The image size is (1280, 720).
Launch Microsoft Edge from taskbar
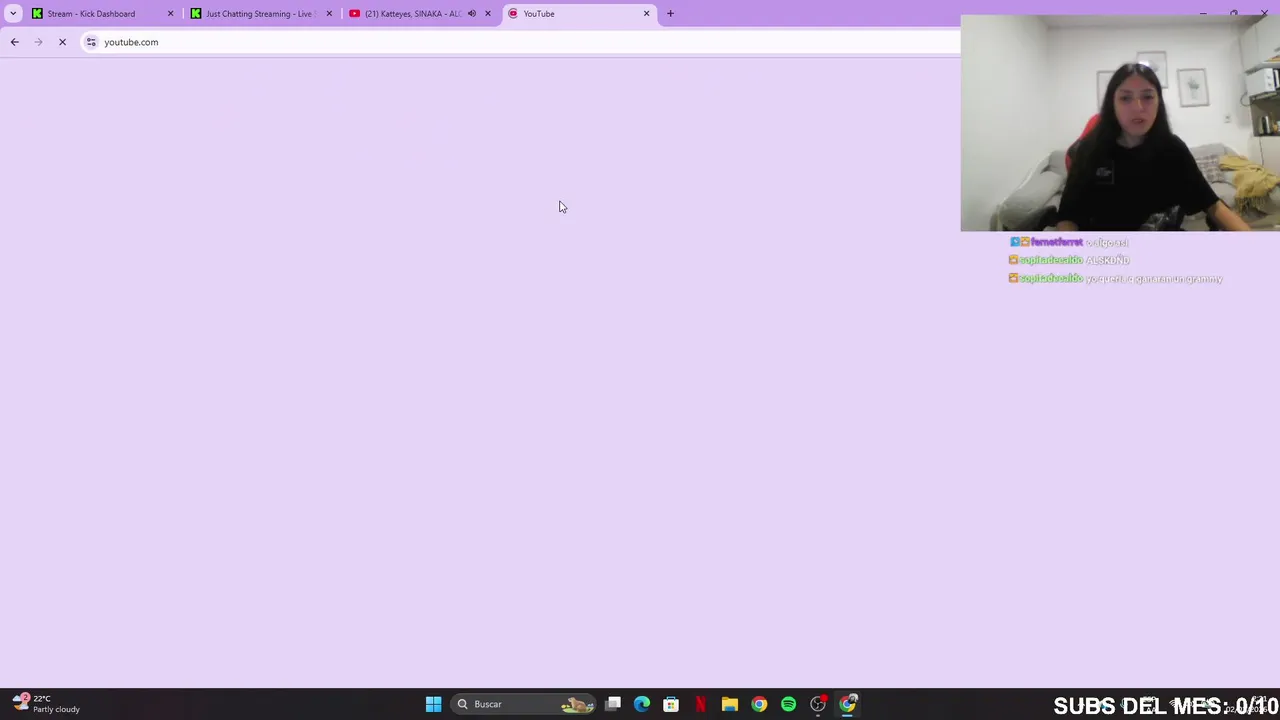click(642, 704)
